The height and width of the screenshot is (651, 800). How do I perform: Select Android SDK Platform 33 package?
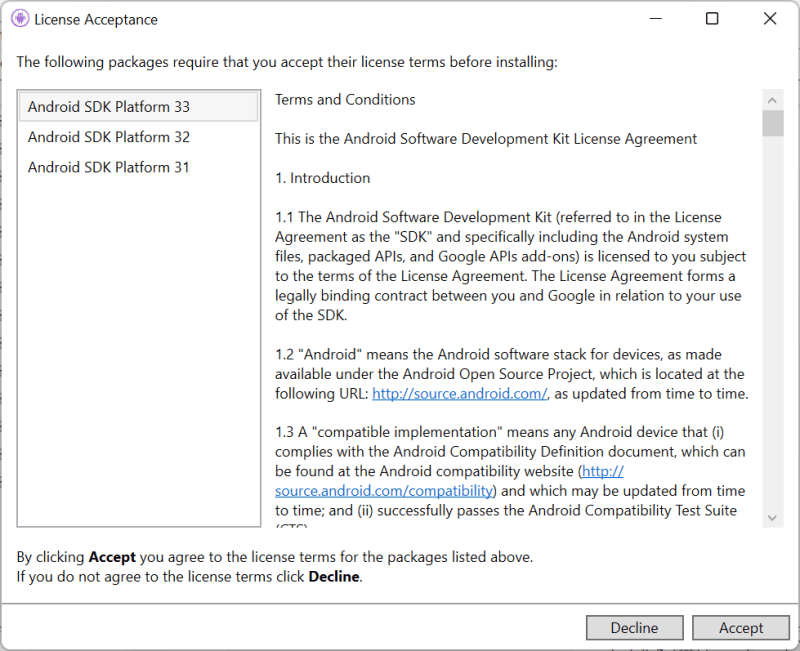138,107
